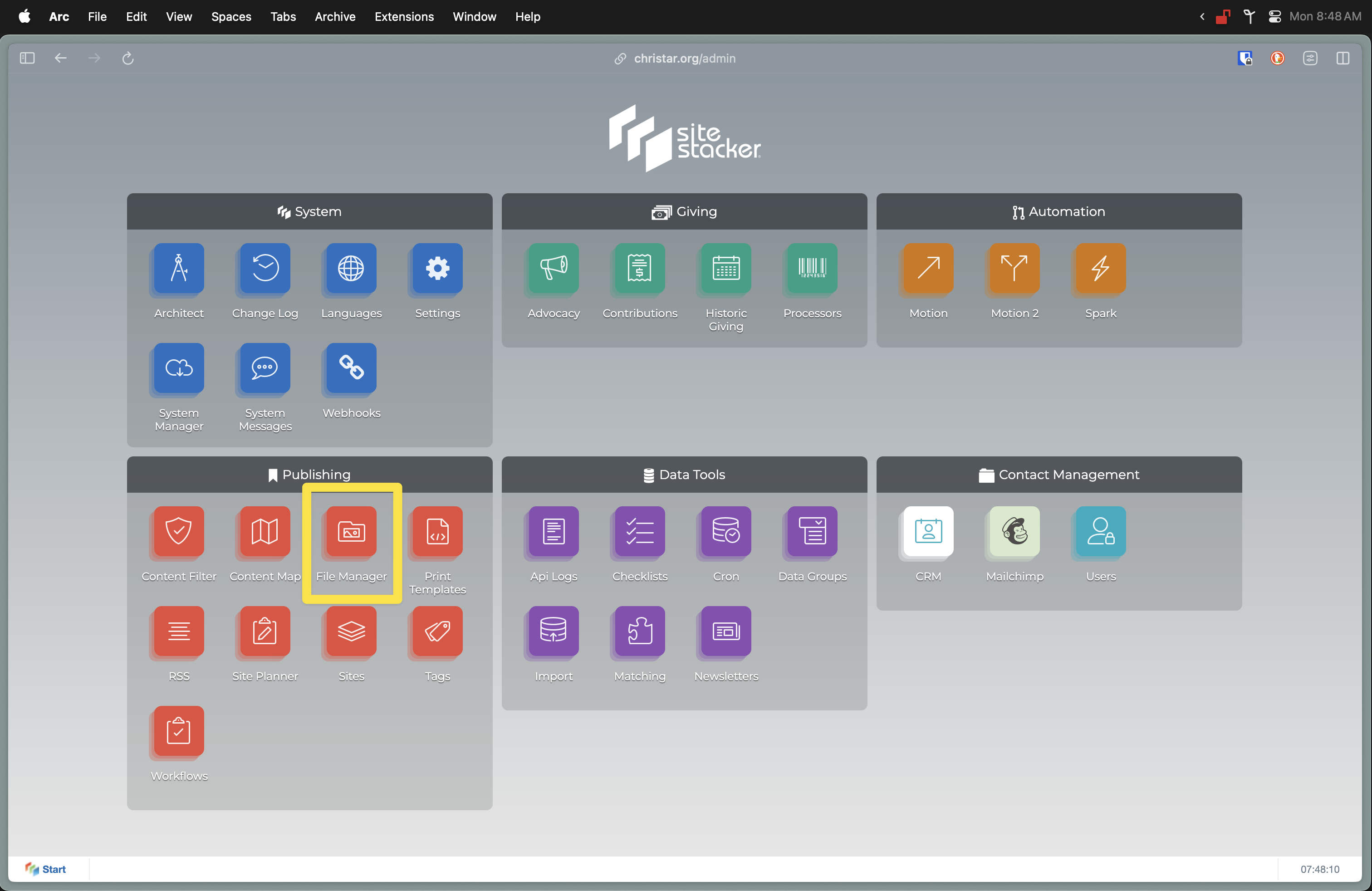Click the Start button
This screenshot has height=891, width=1372.
tap(46, 868)
